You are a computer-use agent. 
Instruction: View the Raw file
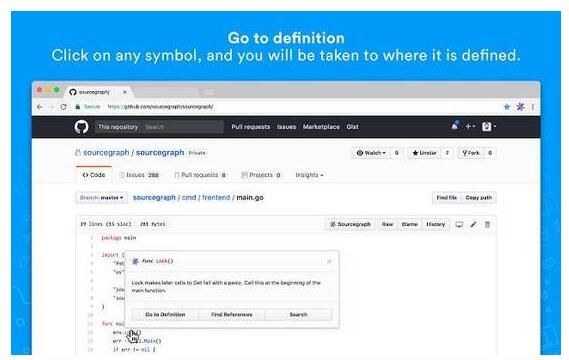click(387, 224)
